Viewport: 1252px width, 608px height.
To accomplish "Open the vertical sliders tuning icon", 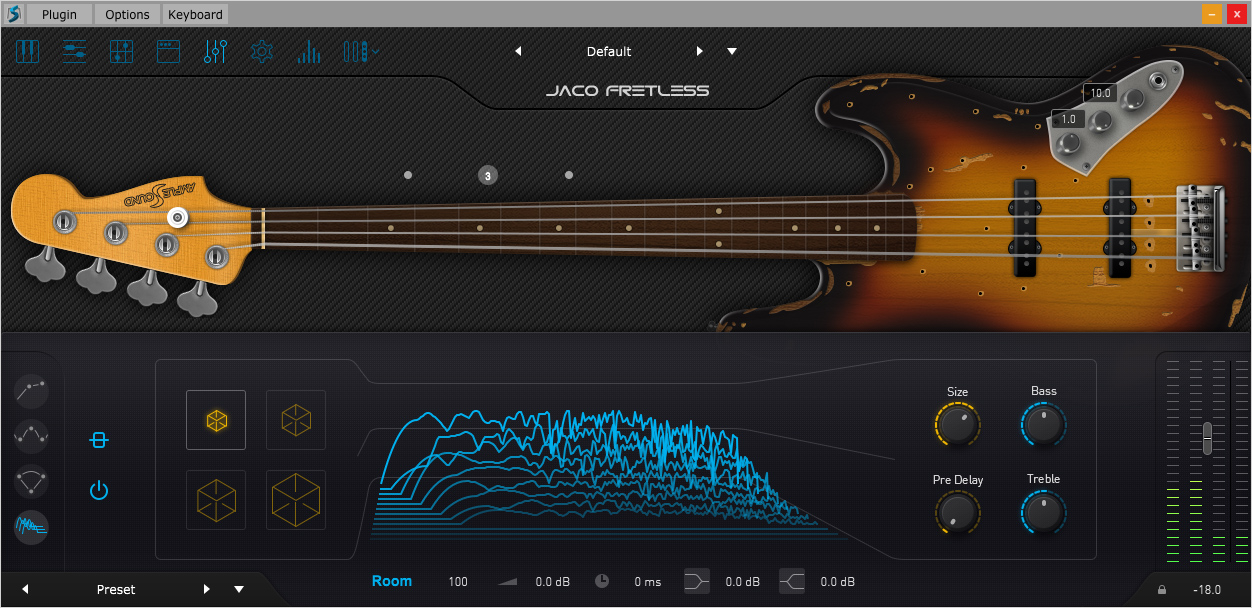I will [x=215, y=51].
